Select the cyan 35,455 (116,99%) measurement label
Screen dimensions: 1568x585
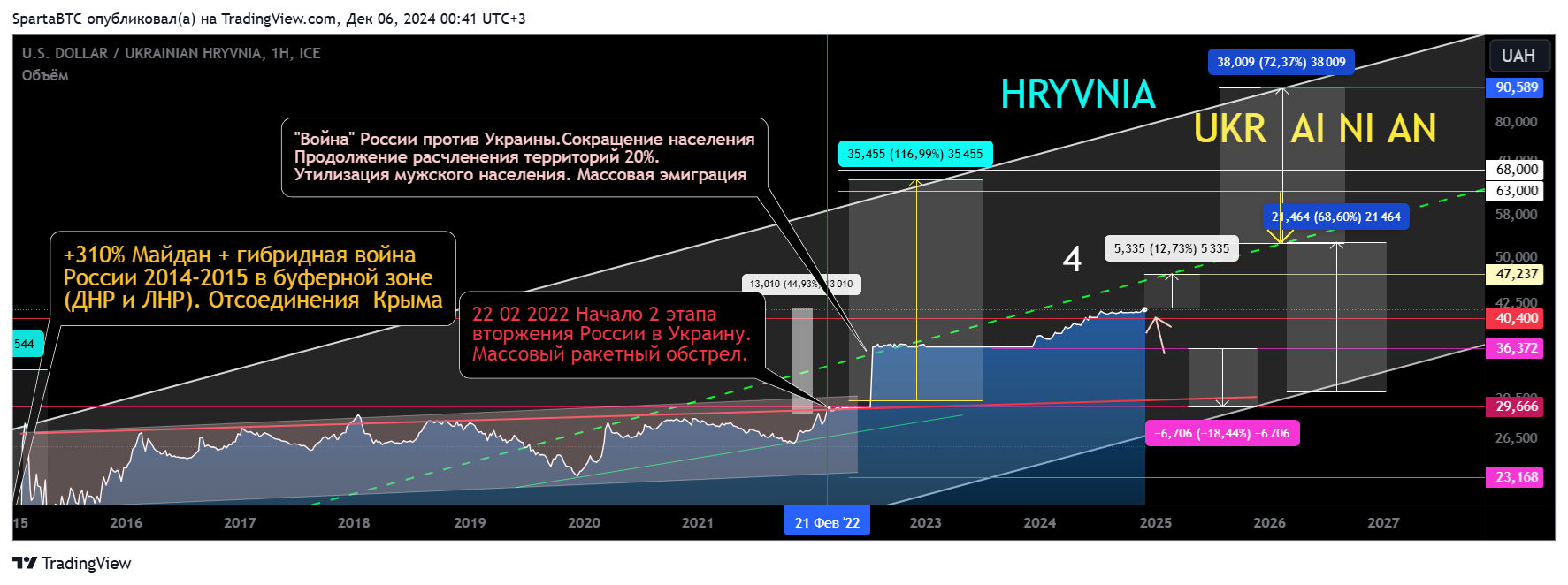914,154
